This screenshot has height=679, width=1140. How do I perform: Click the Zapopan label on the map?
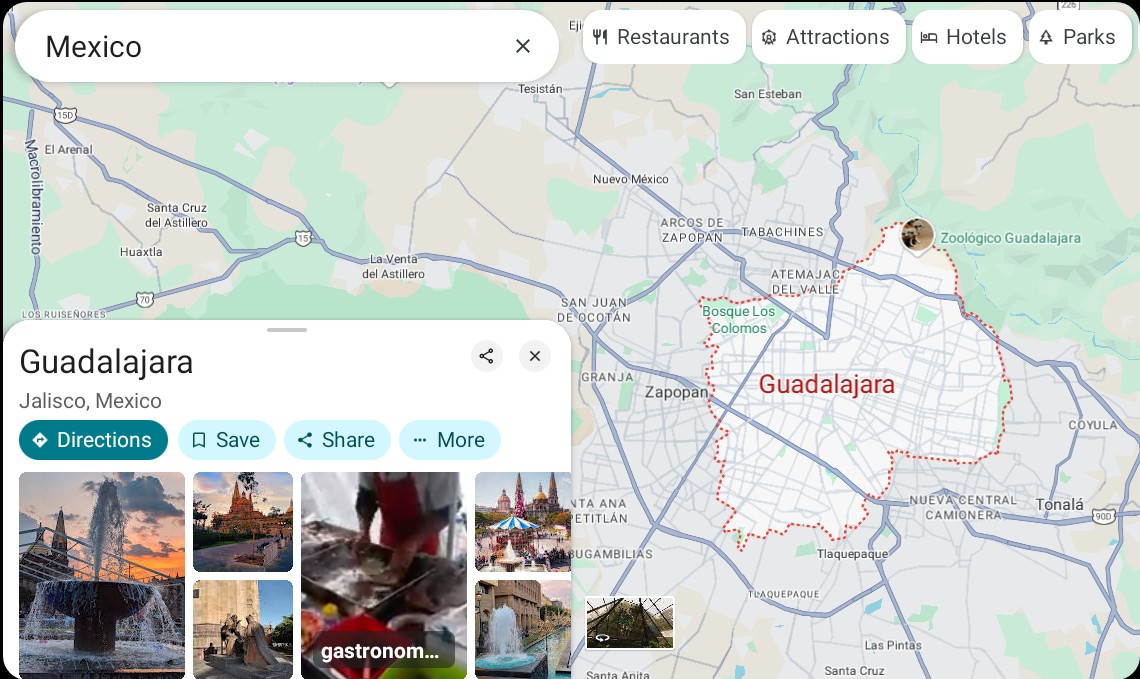coord(676,392)
